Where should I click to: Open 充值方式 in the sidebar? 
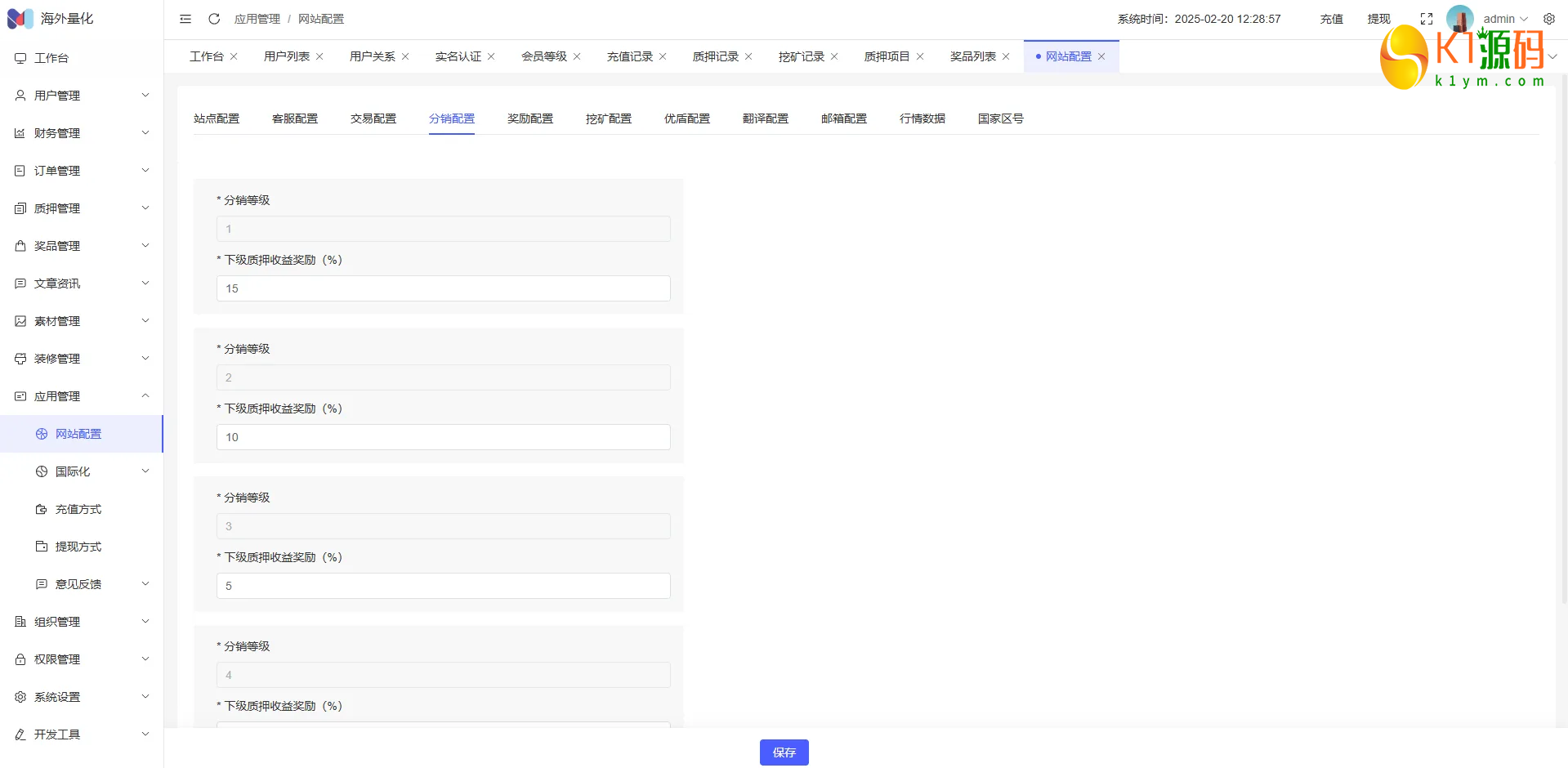78,509
